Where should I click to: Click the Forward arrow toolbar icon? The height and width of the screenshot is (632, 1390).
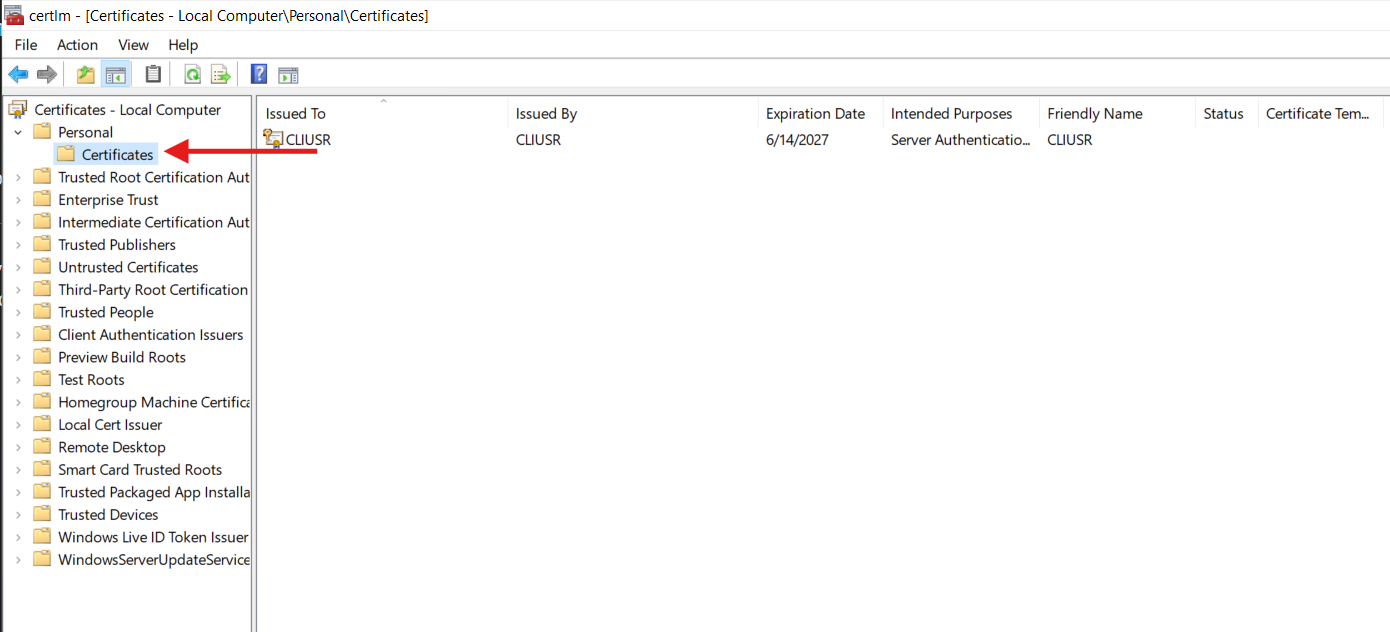[x=46, y=74]
